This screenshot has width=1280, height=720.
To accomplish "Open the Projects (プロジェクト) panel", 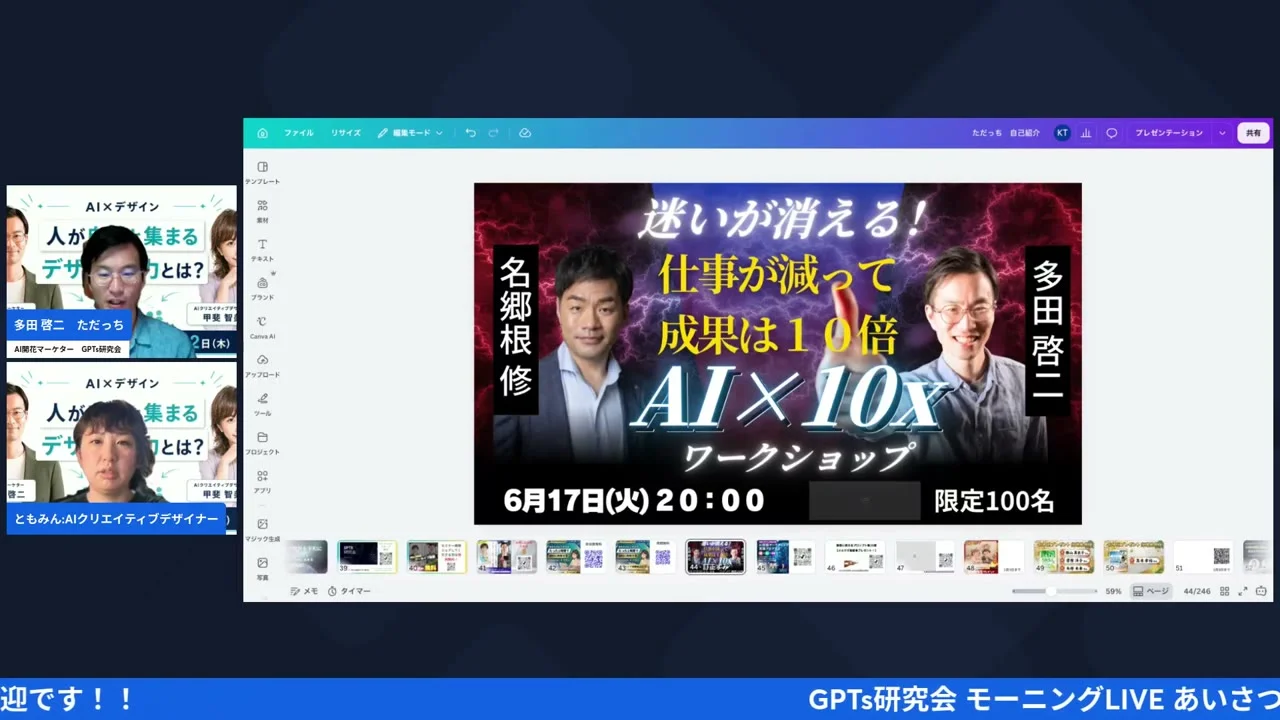I will [x=262, y=443].
